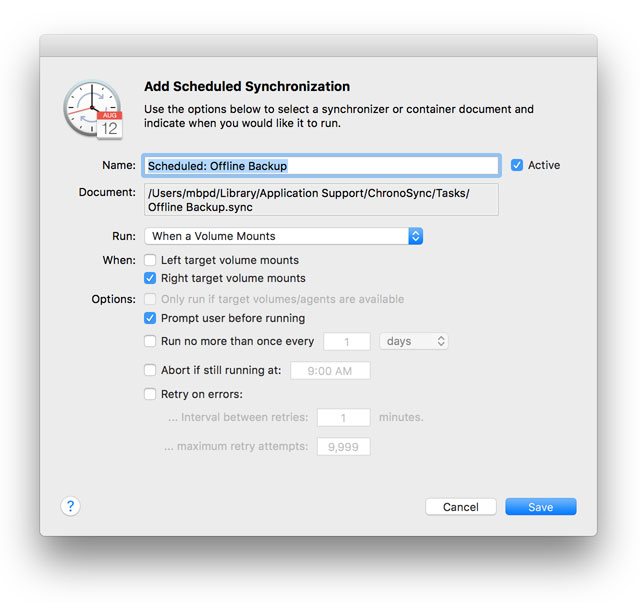Enable Retry on errors option

[150, 394]
